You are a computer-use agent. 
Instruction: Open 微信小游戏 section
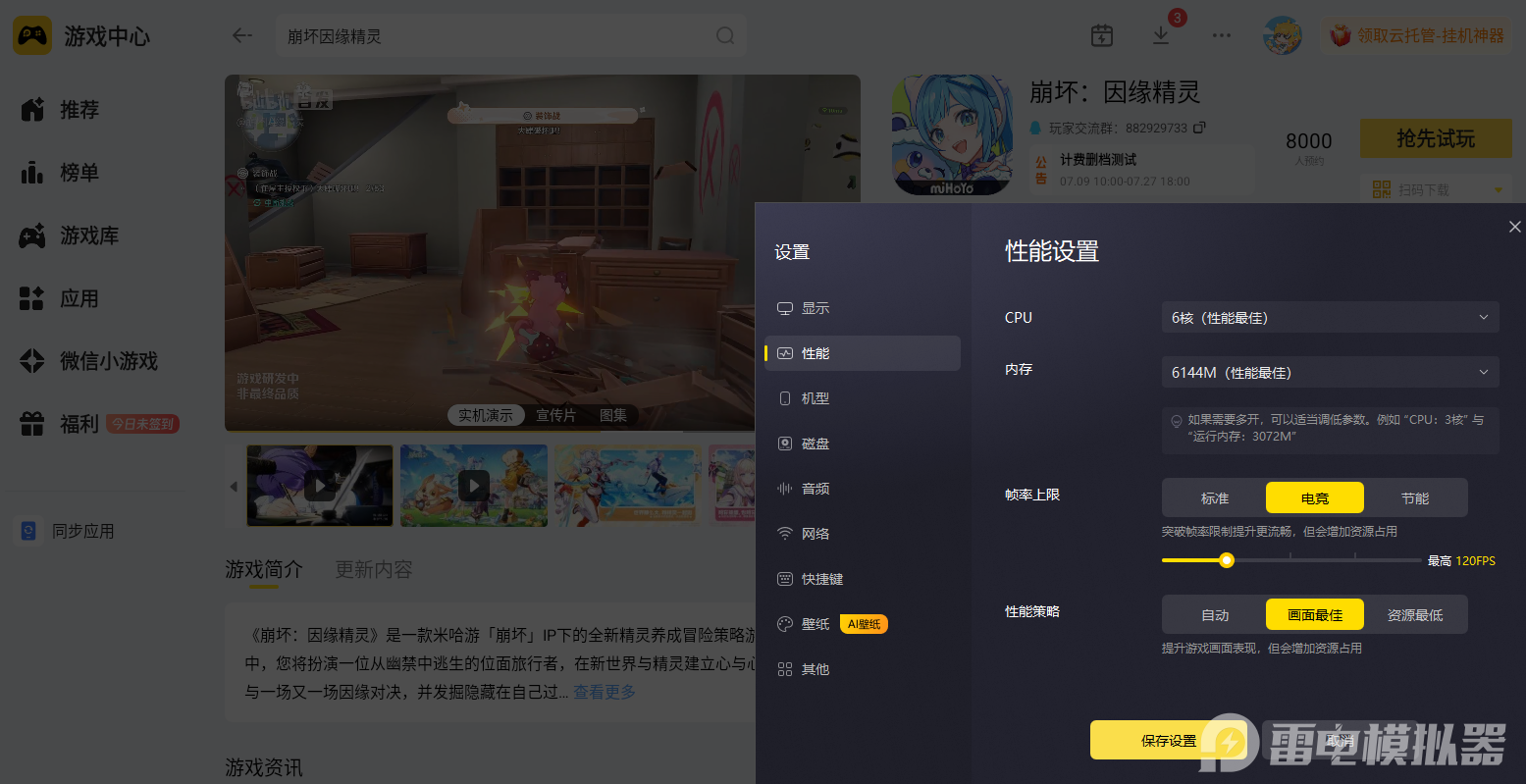90,361
